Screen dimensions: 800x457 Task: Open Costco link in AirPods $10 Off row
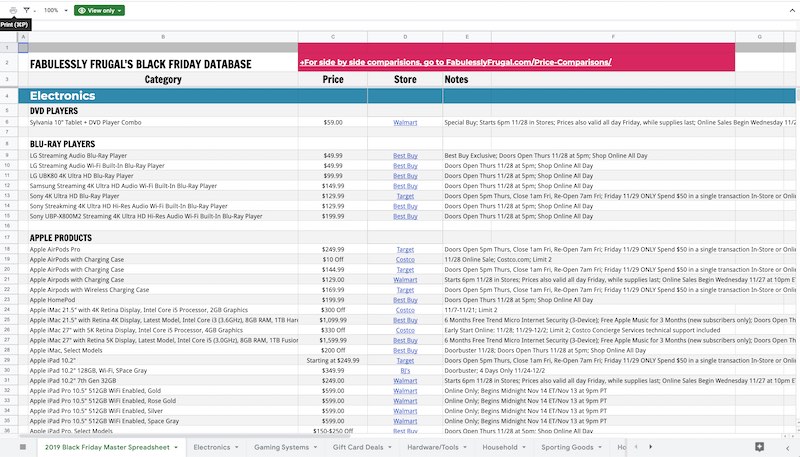click(x=405, y=260)
